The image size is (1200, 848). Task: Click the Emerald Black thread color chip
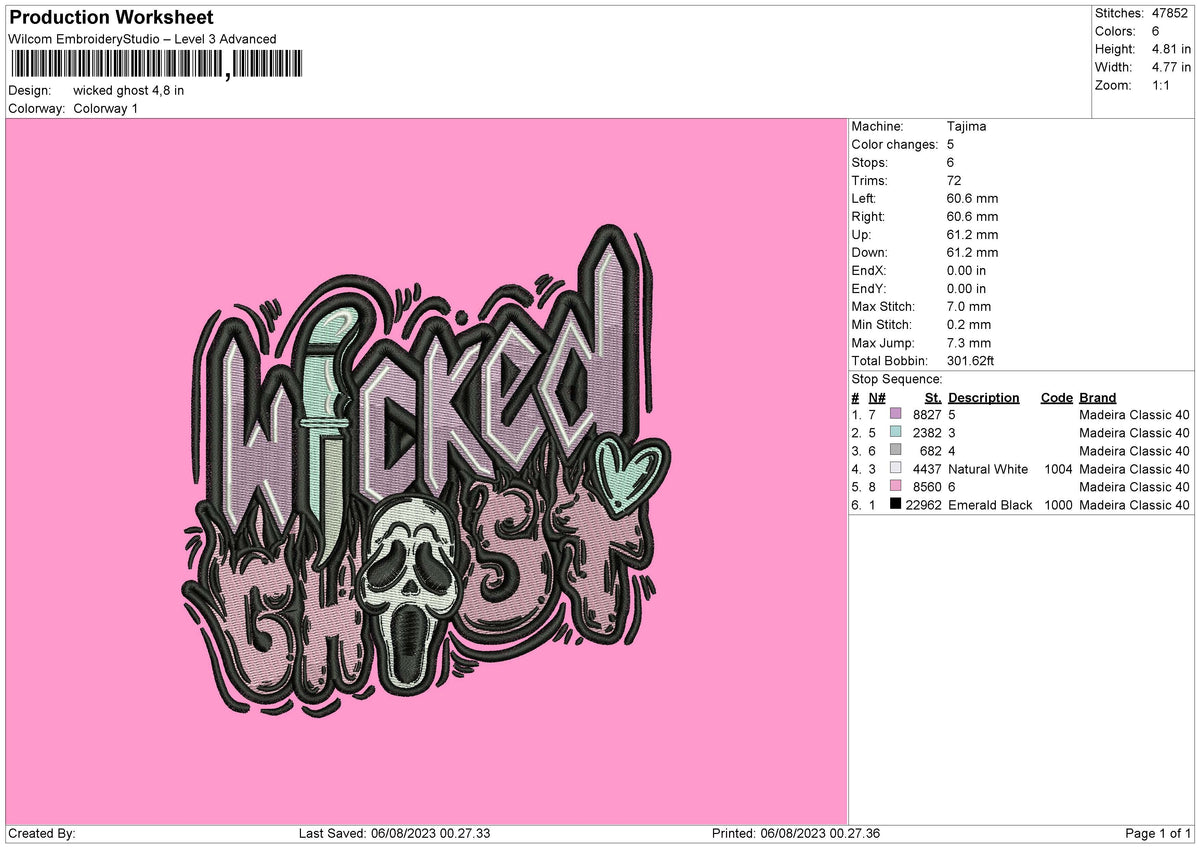tap(895, 505)
